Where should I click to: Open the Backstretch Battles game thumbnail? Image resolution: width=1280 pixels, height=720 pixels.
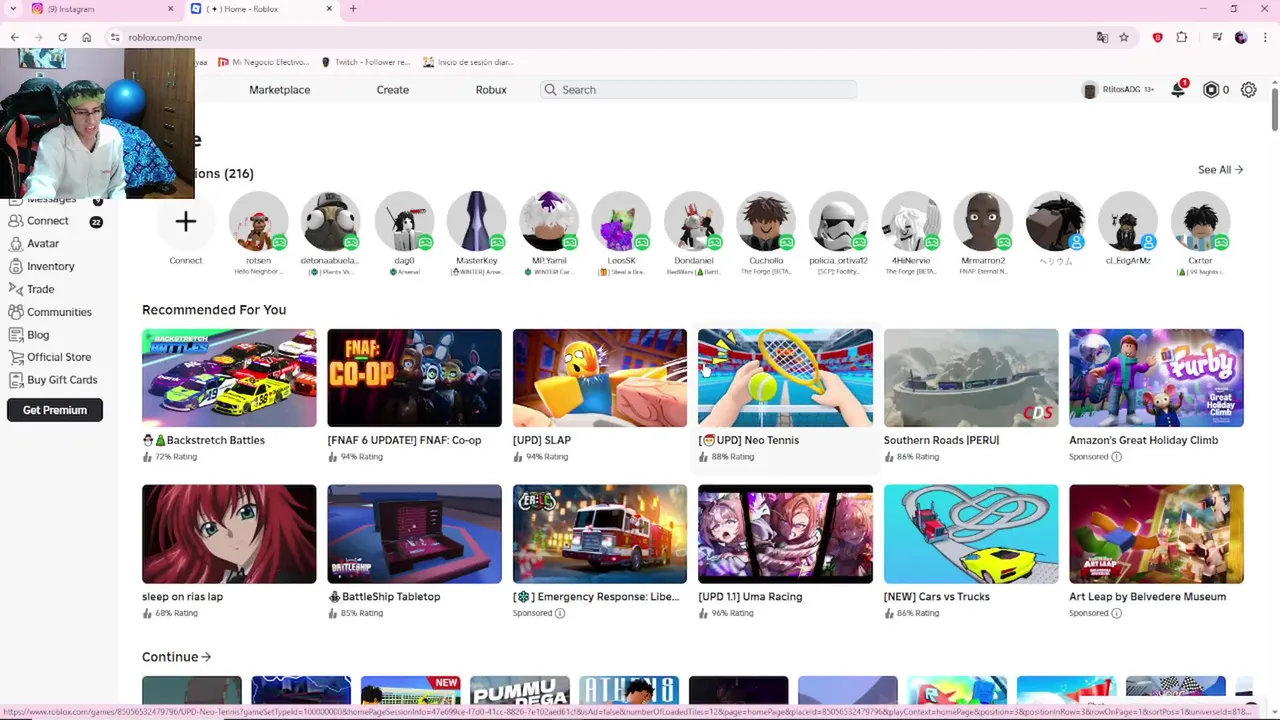[229, 378]
